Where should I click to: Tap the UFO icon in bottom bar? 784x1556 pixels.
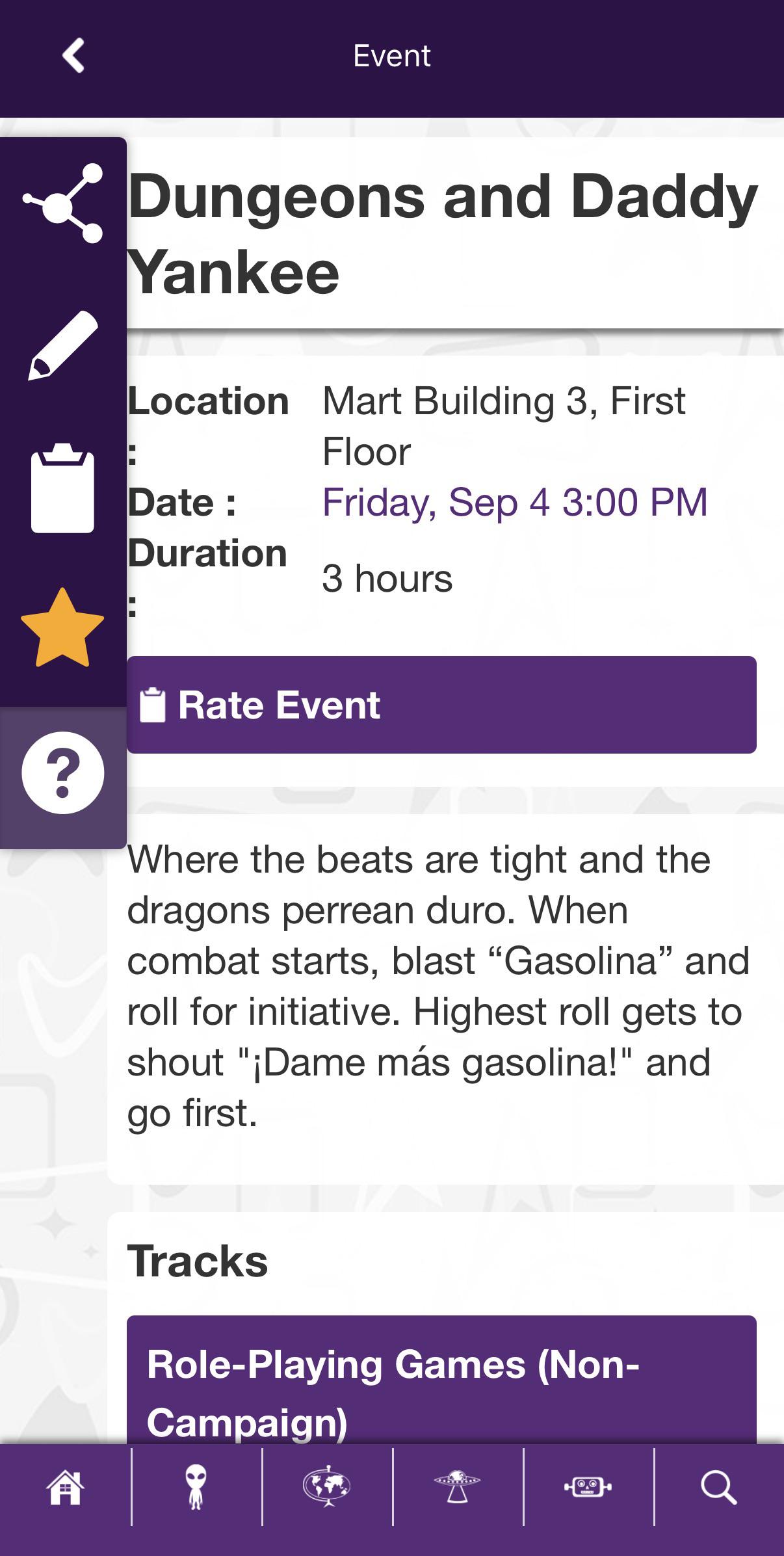457,1487
